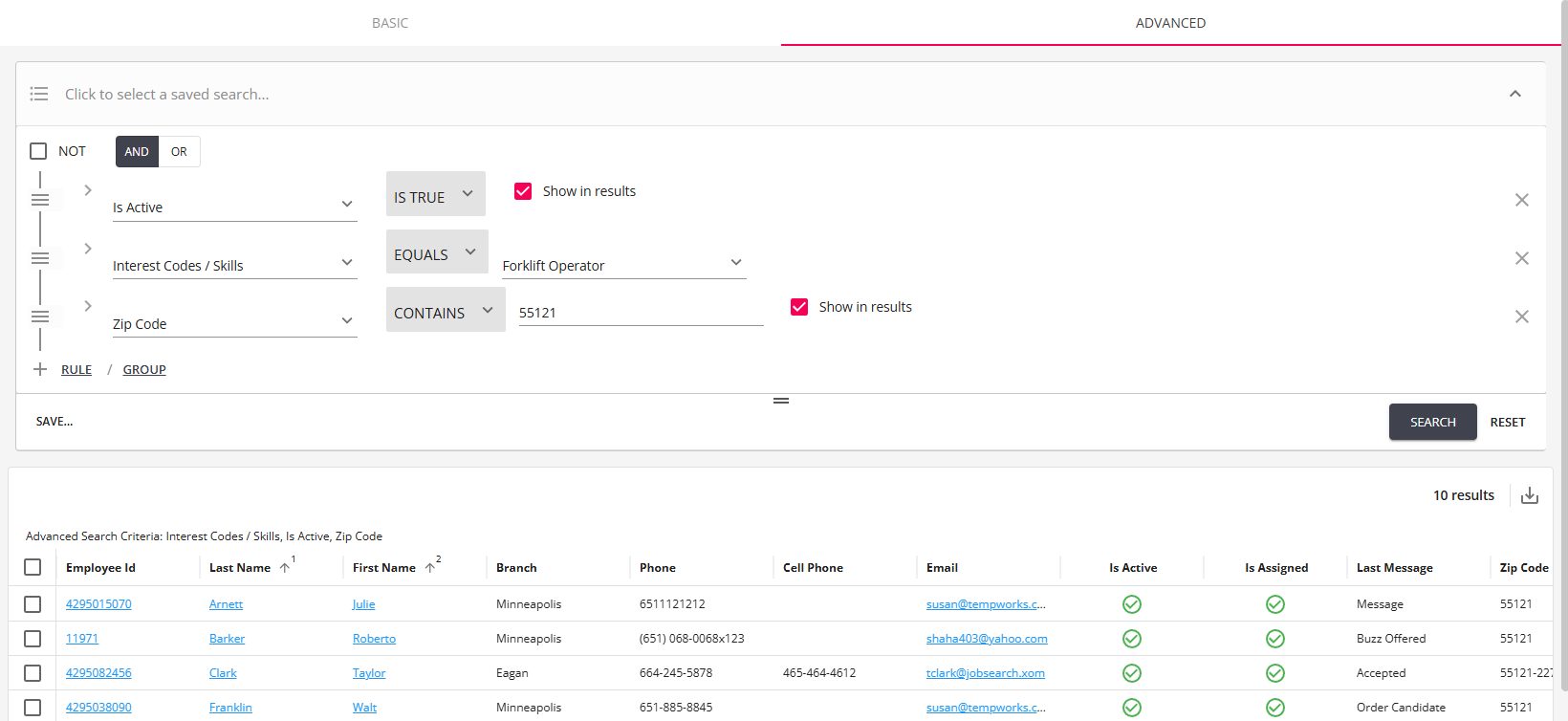Screen dimensions: 1568x721
Task: Toggle the NOT checkbox
Action: pyautogui.click(x=38, y=151)
